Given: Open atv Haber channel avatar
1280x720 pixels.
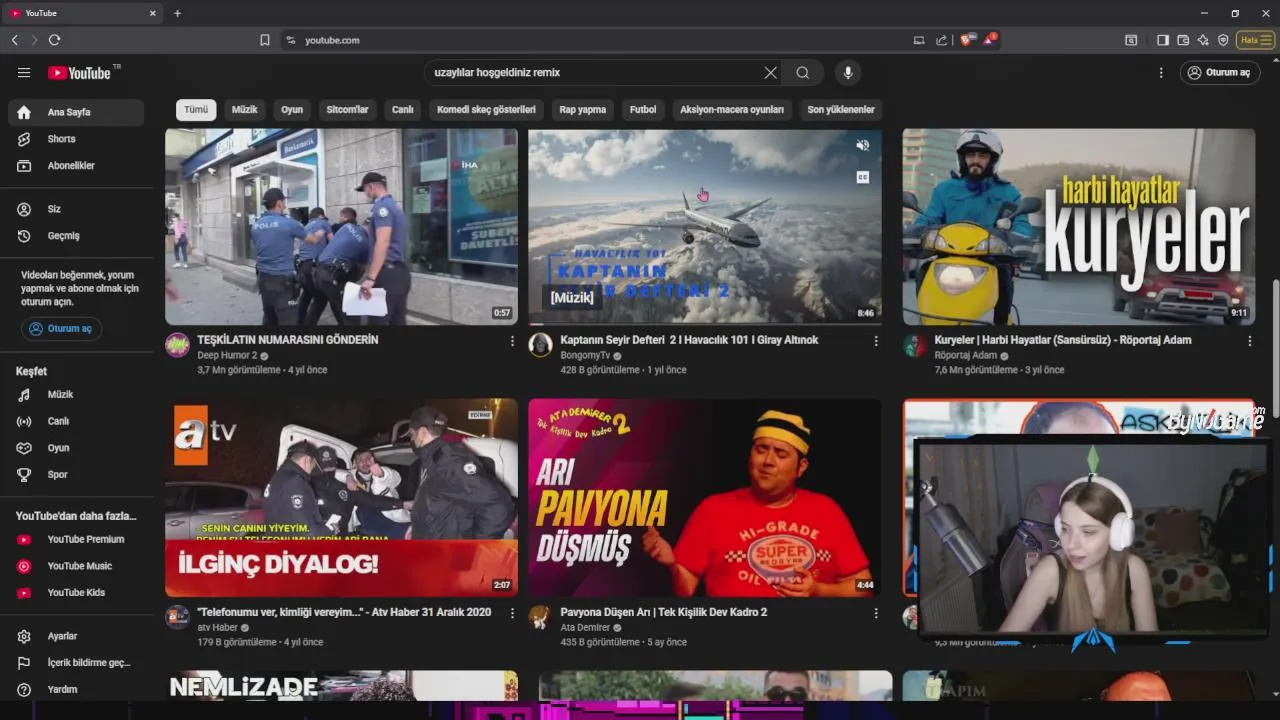Looking at the screenshot, I should tap(177, 617).
